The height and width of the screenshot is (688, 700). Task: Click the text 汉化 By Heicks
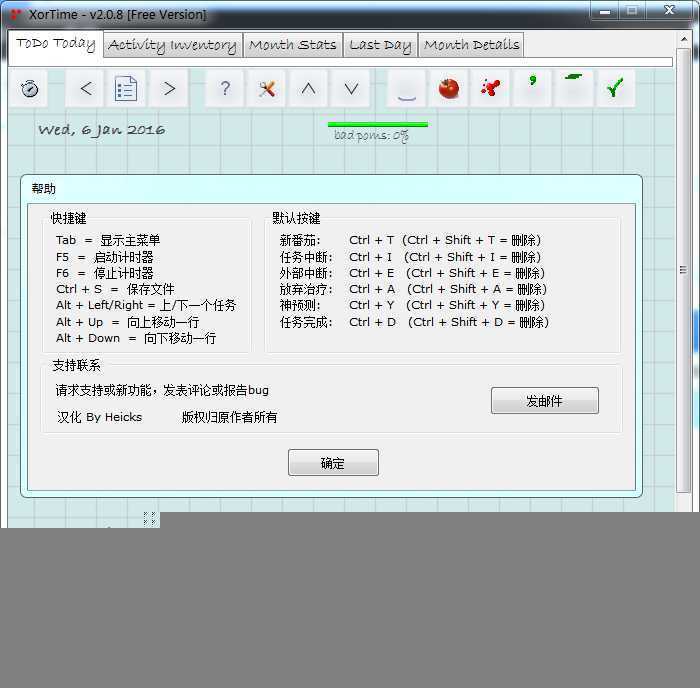(100, 417)
